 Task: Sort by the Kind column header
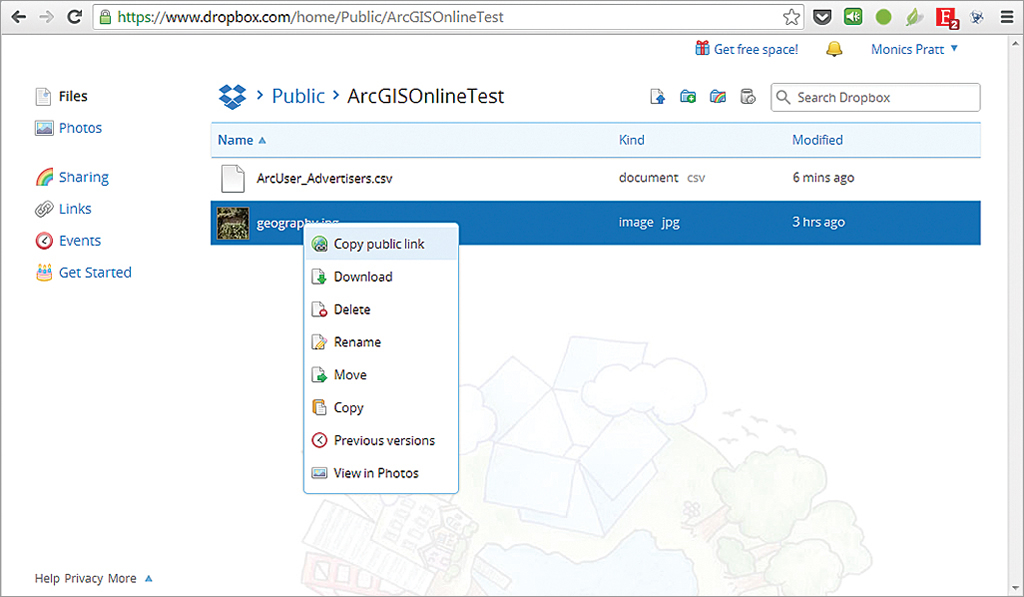632,140
